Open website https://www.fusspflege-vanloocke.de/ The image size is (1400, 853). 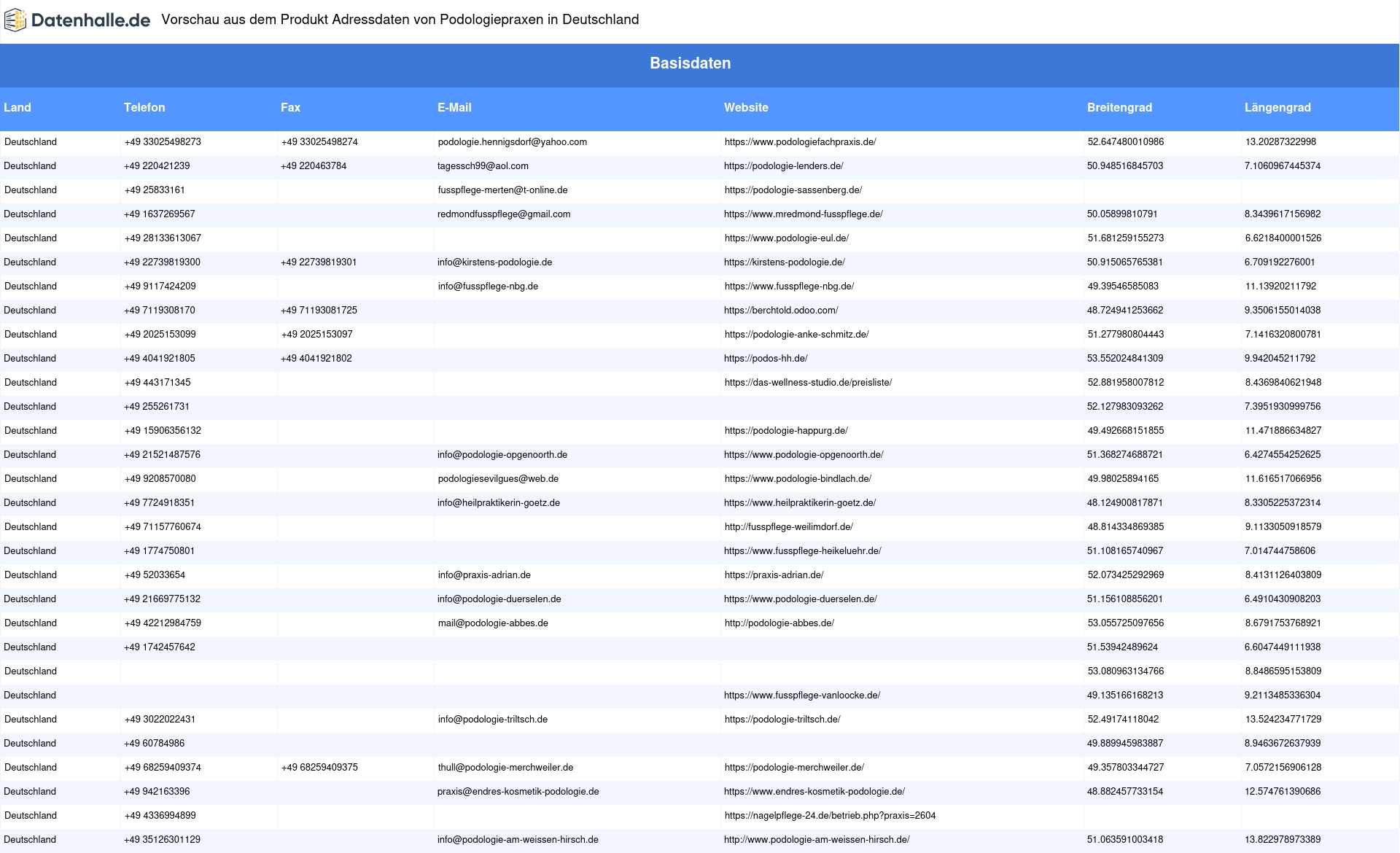point(802,696)
